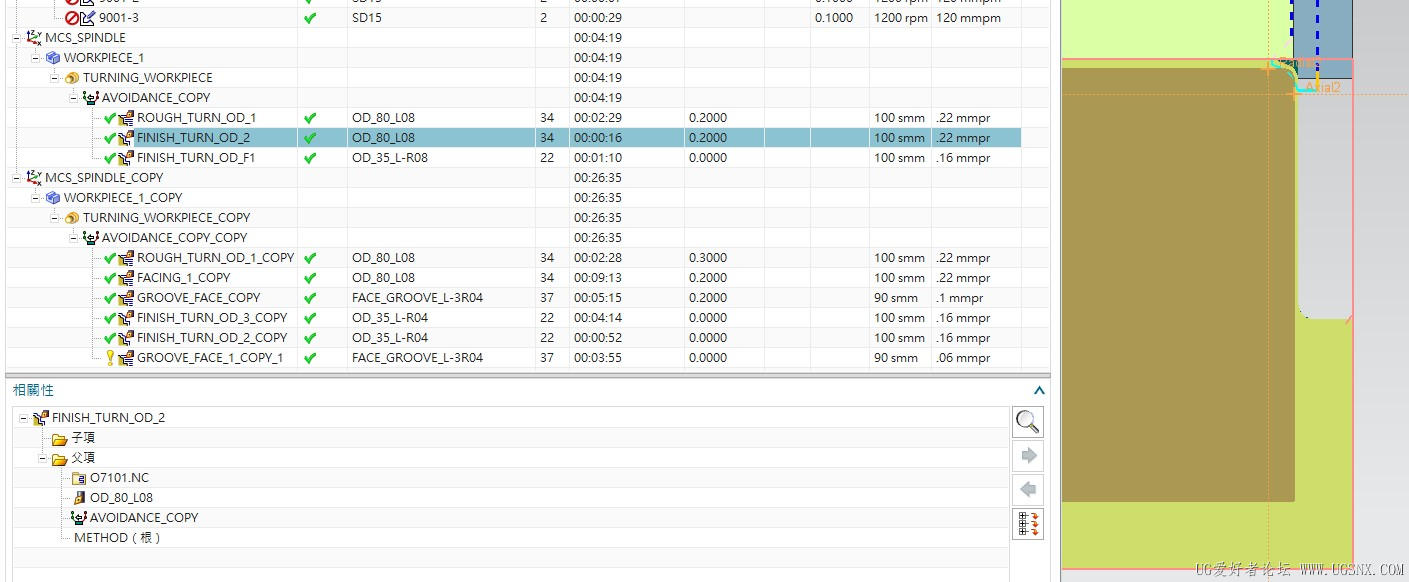Click the 90 smm speed in GROOVE_FACE_COPY row
The height and width of the screenshot is (582, 1409).
[x=896, y=297]
